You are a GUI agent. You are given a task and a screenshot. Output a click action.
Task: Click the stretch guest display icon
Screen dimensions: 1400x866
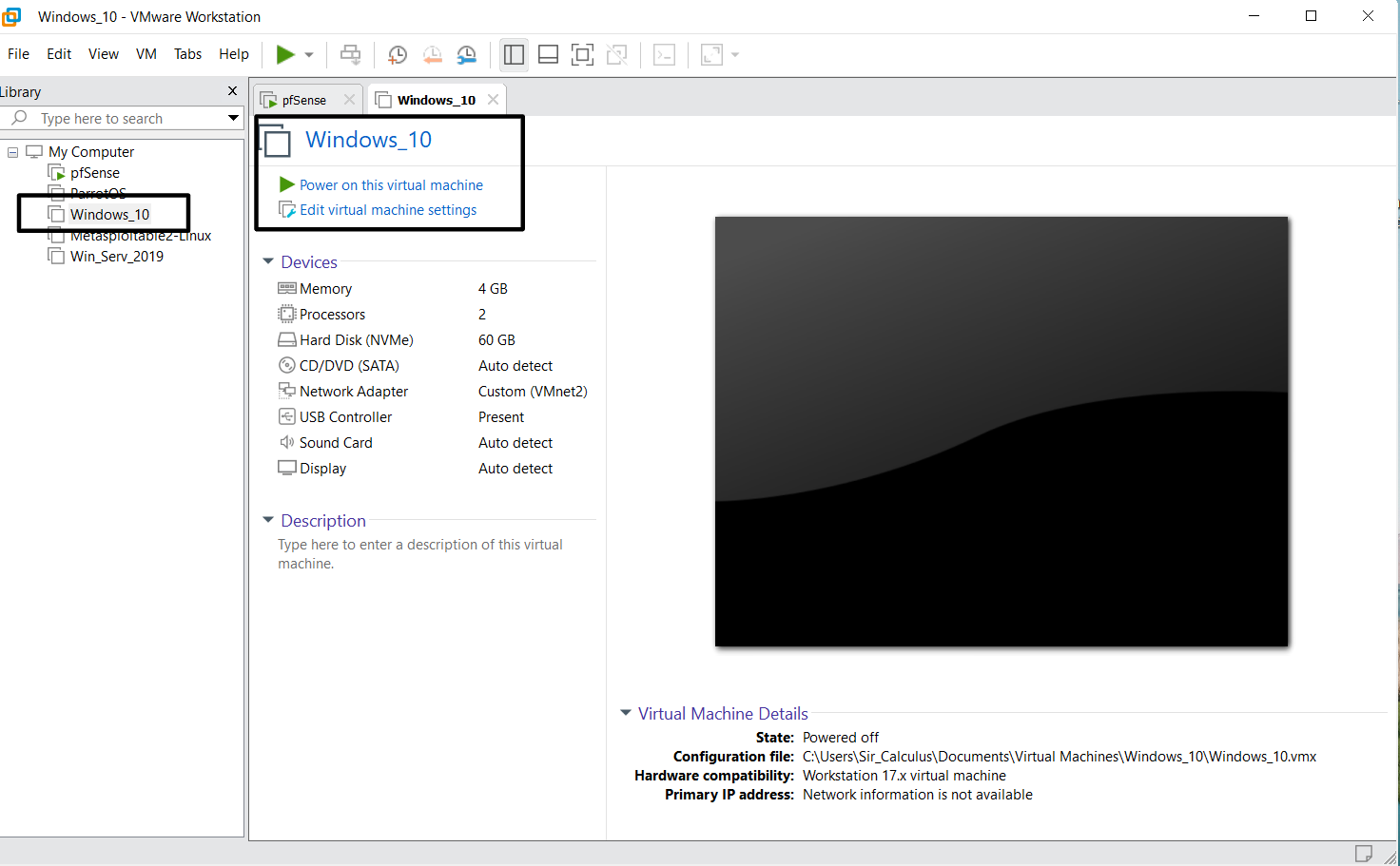tap(711, 55)
